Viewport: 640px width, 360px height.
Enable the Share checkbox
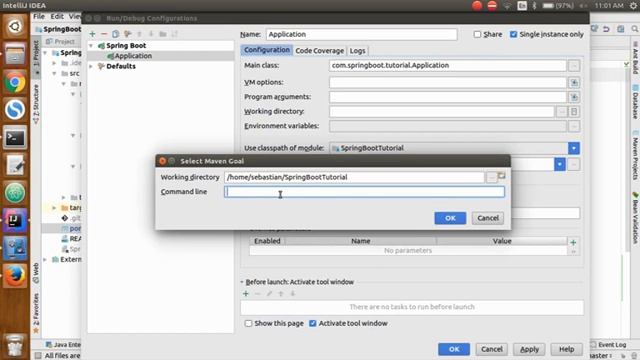tap(477, 34)
